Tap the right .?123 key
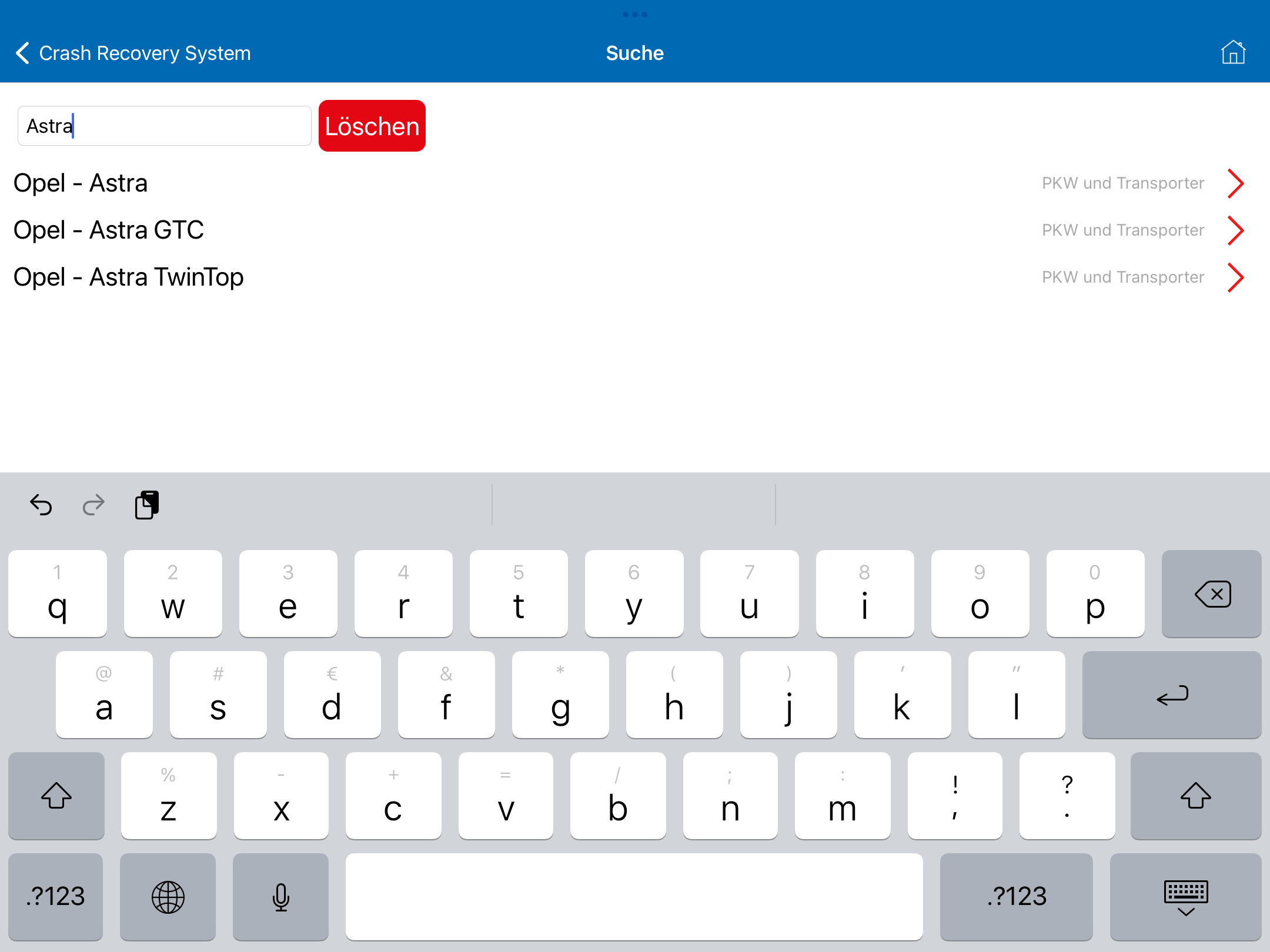 tap(1017, 897)
